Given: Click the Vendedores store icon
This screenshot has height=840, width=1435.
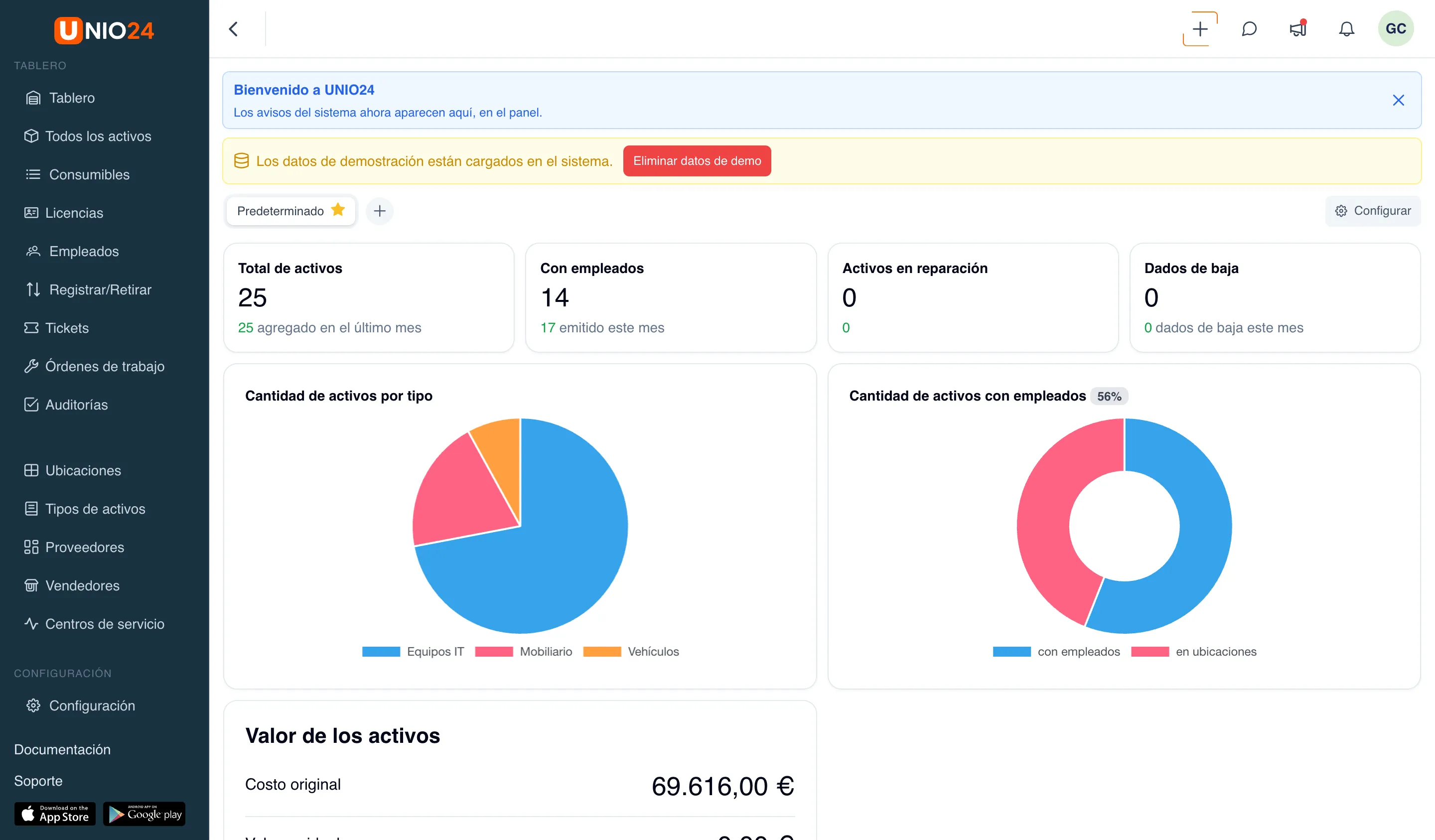Looking at the screenshot, I should (x=31, y=585).
